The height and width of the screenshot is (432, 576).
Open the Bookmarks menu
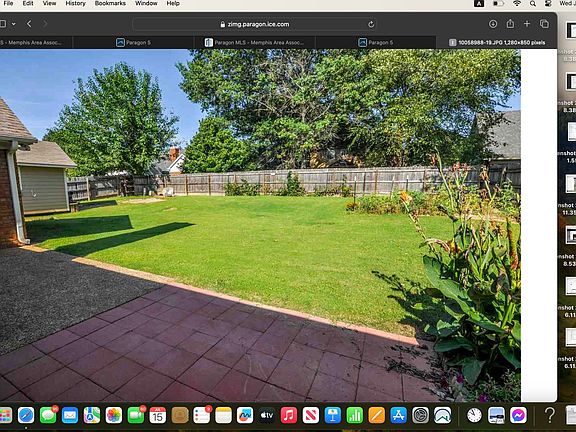tap(110, 3)
